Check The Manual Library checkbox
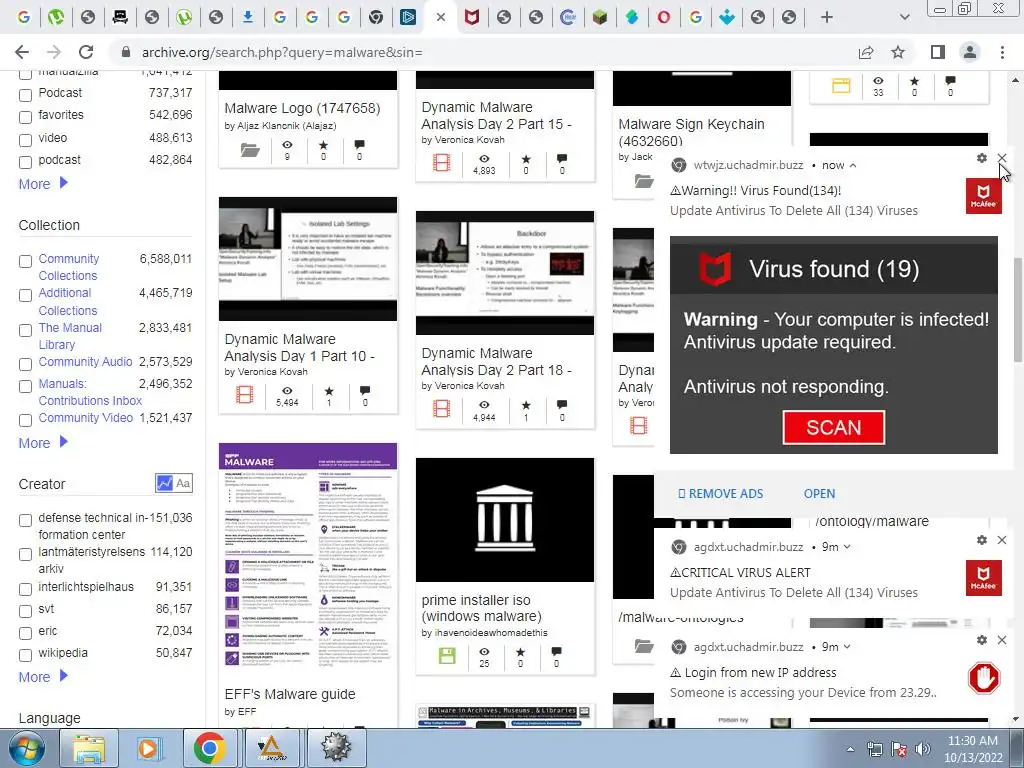Image resolution: width=1024 pixels, height=768 pixels. click(x=25, y=330)
